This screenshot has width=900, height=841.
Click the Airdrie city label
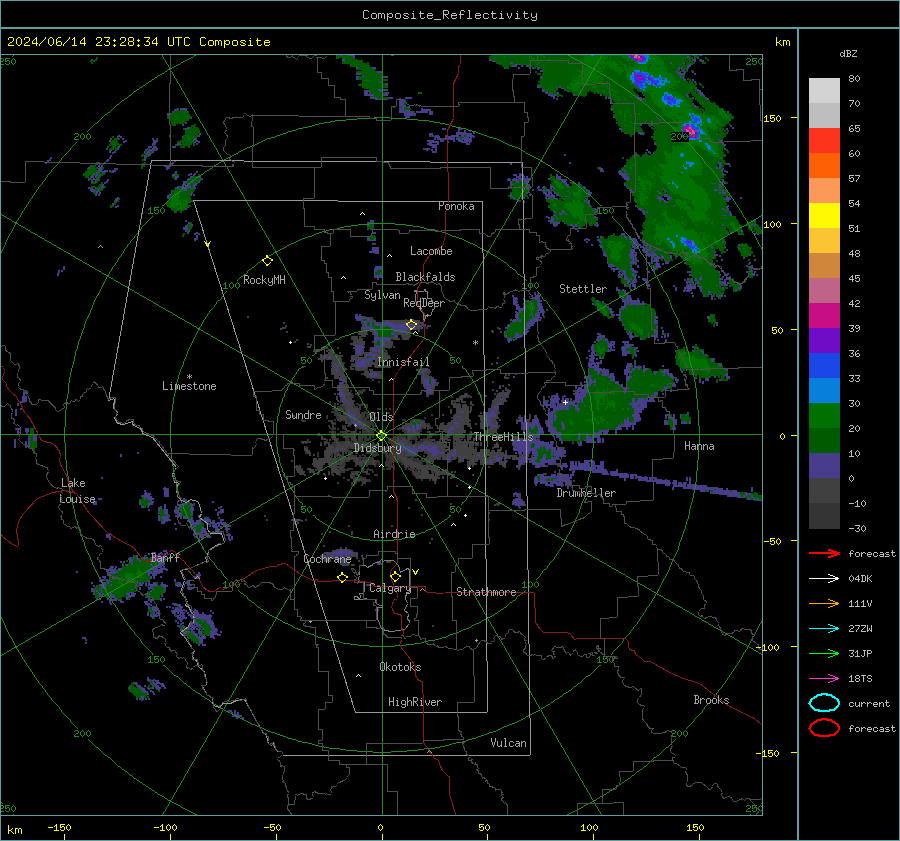(394, 534)
